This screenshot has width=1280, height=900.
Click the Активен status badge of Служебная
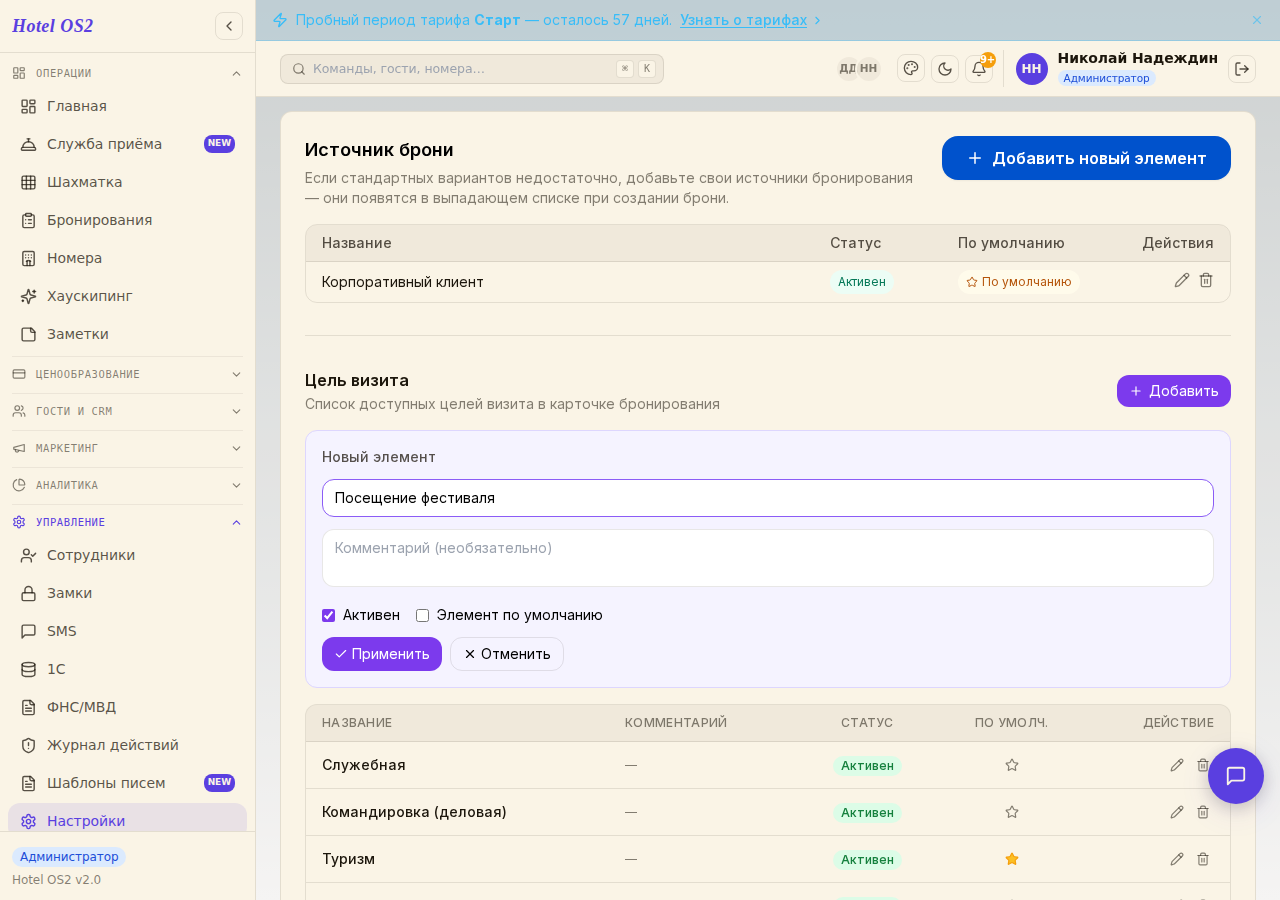867,766
